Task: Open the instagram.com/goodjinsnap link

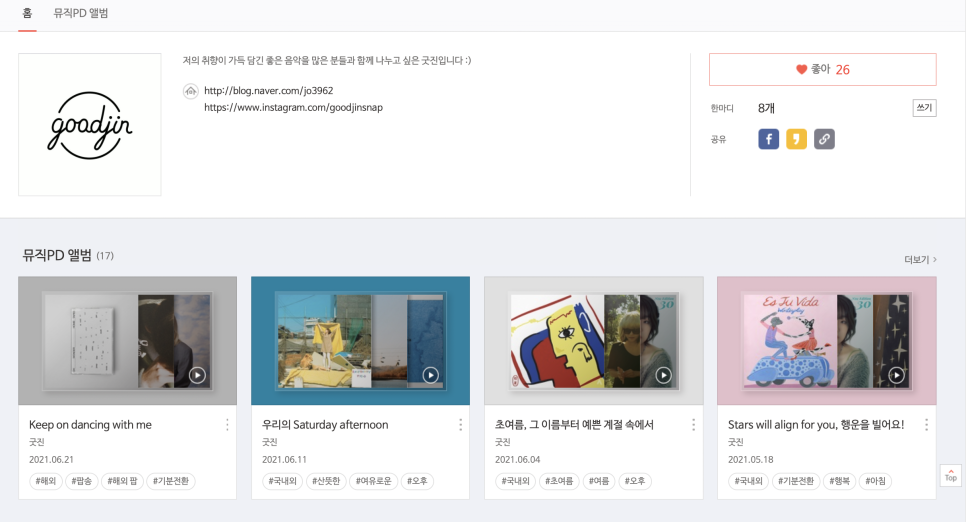Action: (x=293, y=107)
